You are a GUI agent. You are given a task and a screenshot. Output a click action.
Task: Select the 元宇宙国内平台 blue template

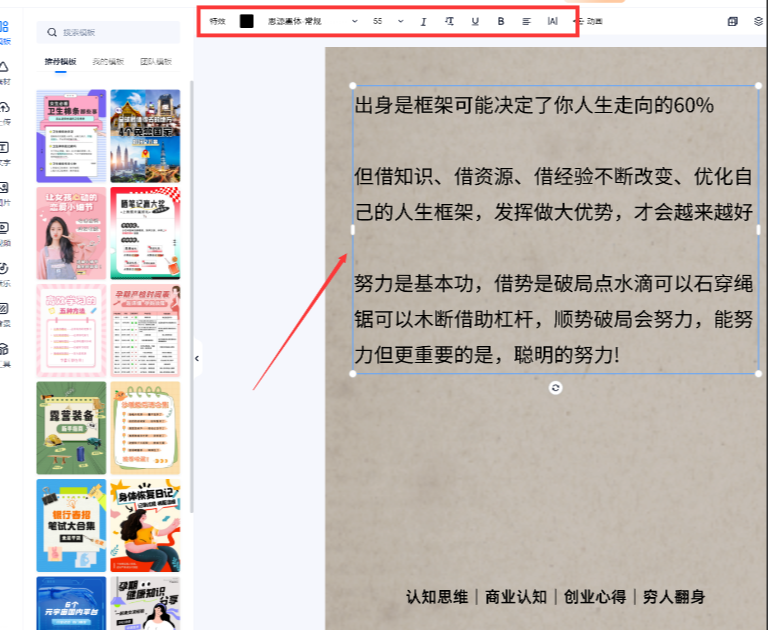pos(71,604)
